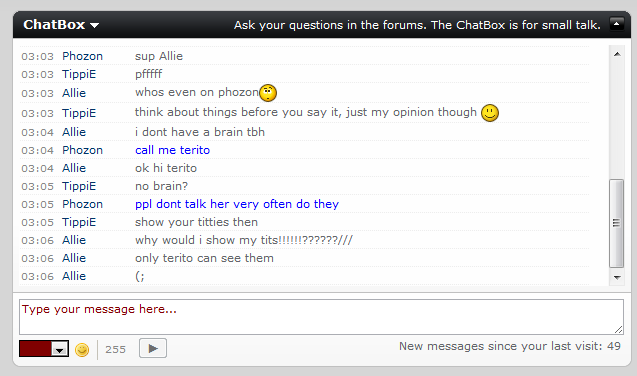Click the message 'no brain?'
The image size is (637, 376).
(x=161, y=186)
